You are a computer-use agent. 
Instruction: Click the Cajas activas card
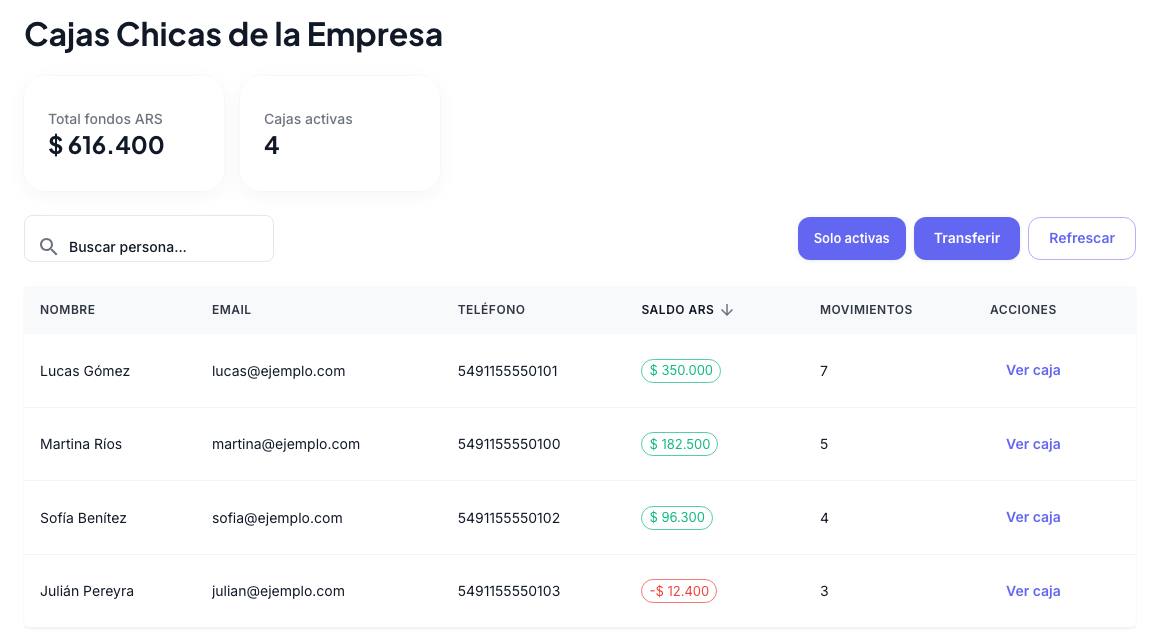point(340,133)
